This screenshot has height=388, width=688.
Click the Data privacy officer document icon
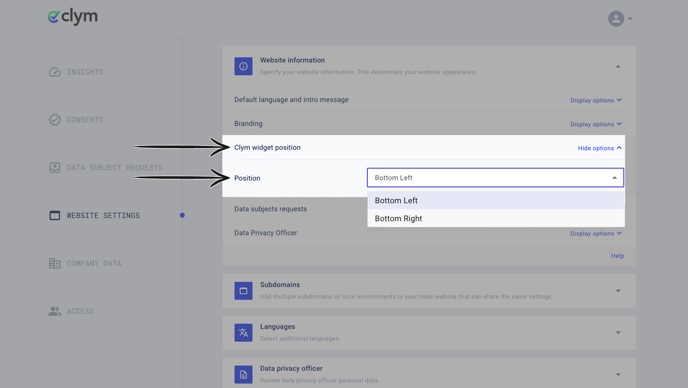tap(243, 374)
